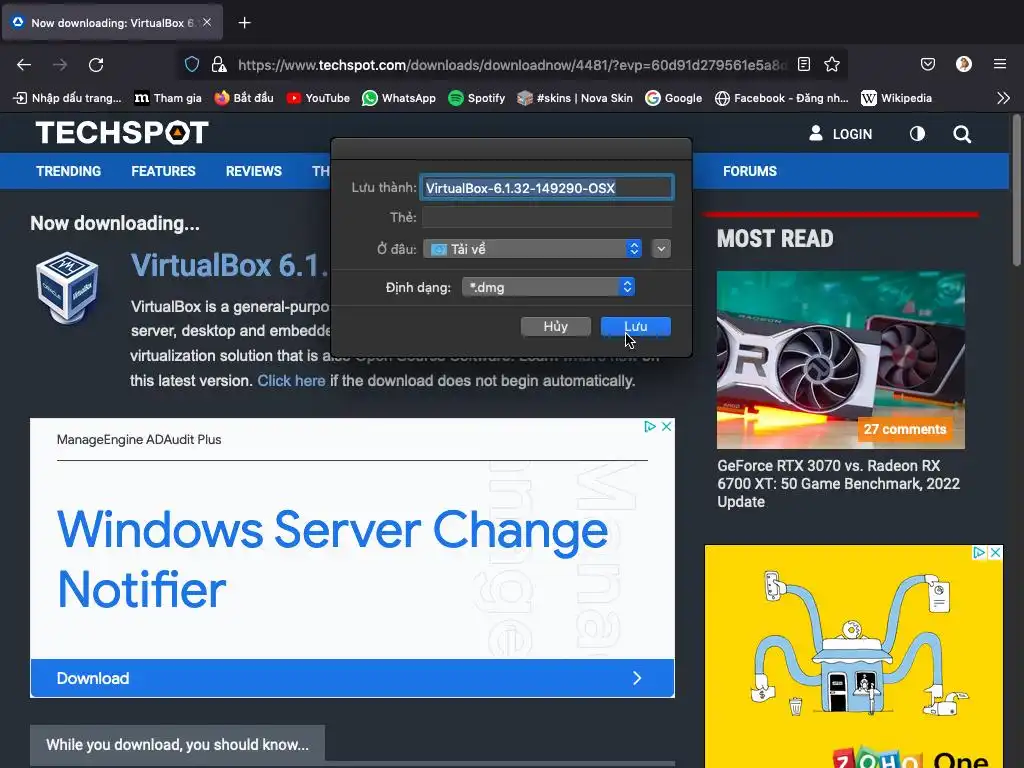Image resolution: width=1024 pixels, height=768 pixels.
Task: Close the Zoho One ad with X
Action: click(x=995, y=552)
